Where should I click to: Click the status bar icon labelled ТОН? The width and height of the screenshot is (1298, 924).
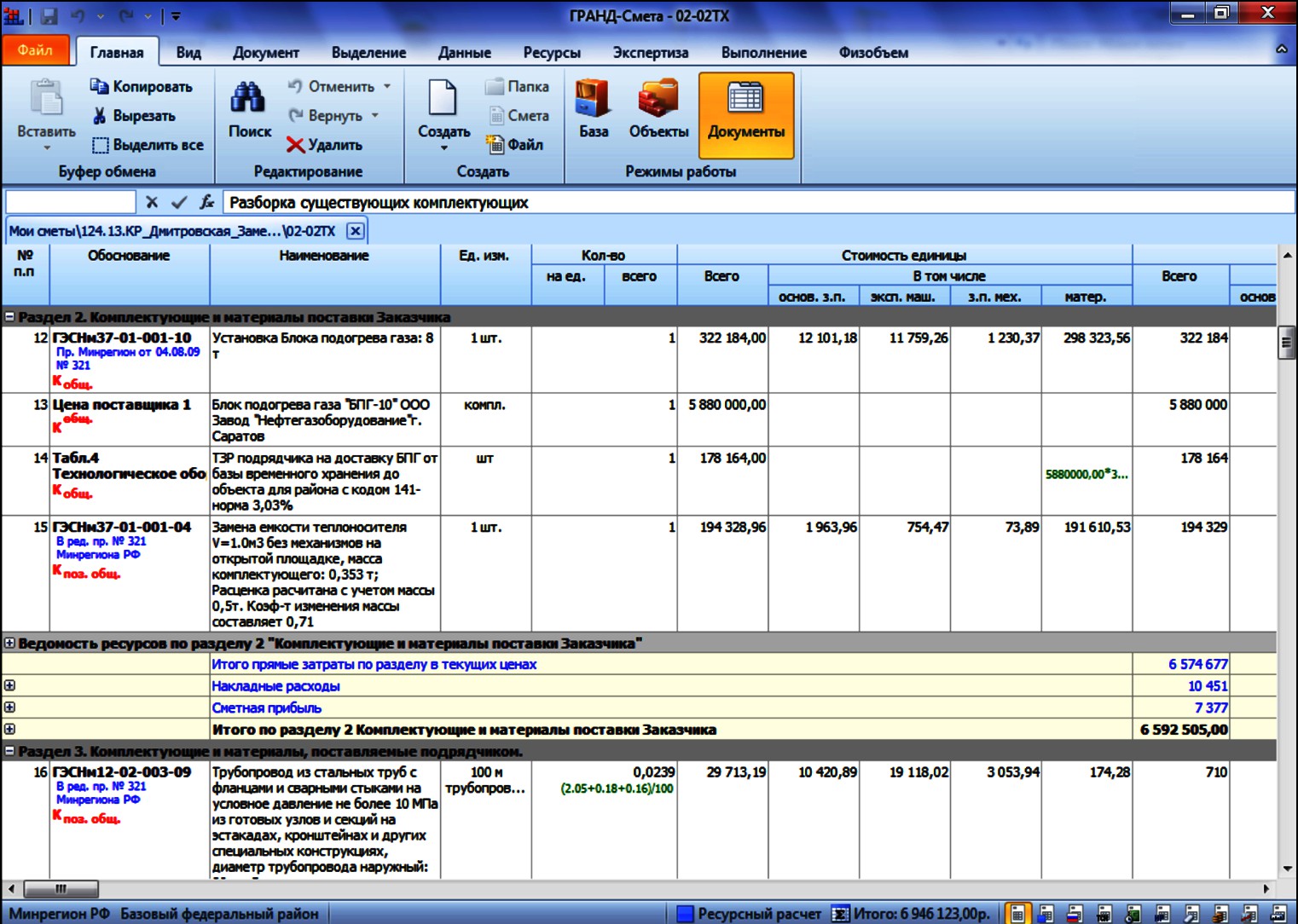1104,914
